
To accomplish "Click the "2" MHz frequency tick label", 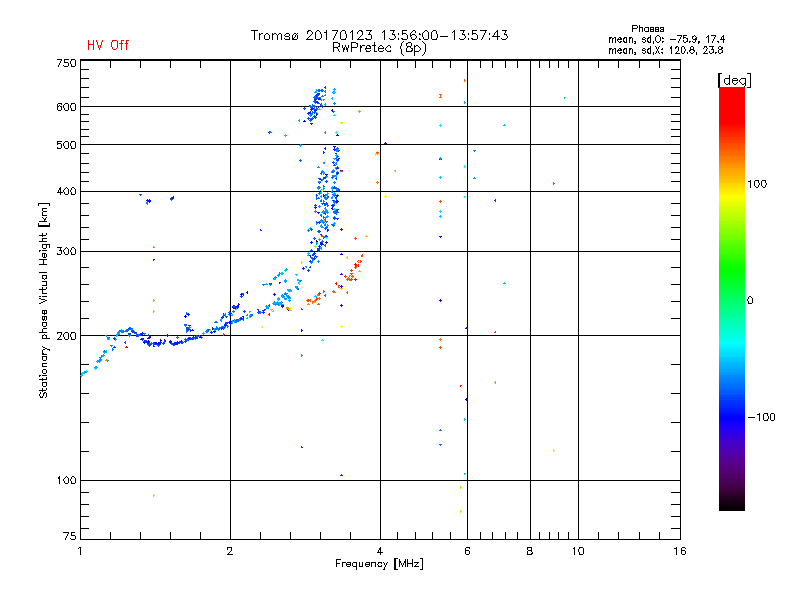I will pos(230,551).
